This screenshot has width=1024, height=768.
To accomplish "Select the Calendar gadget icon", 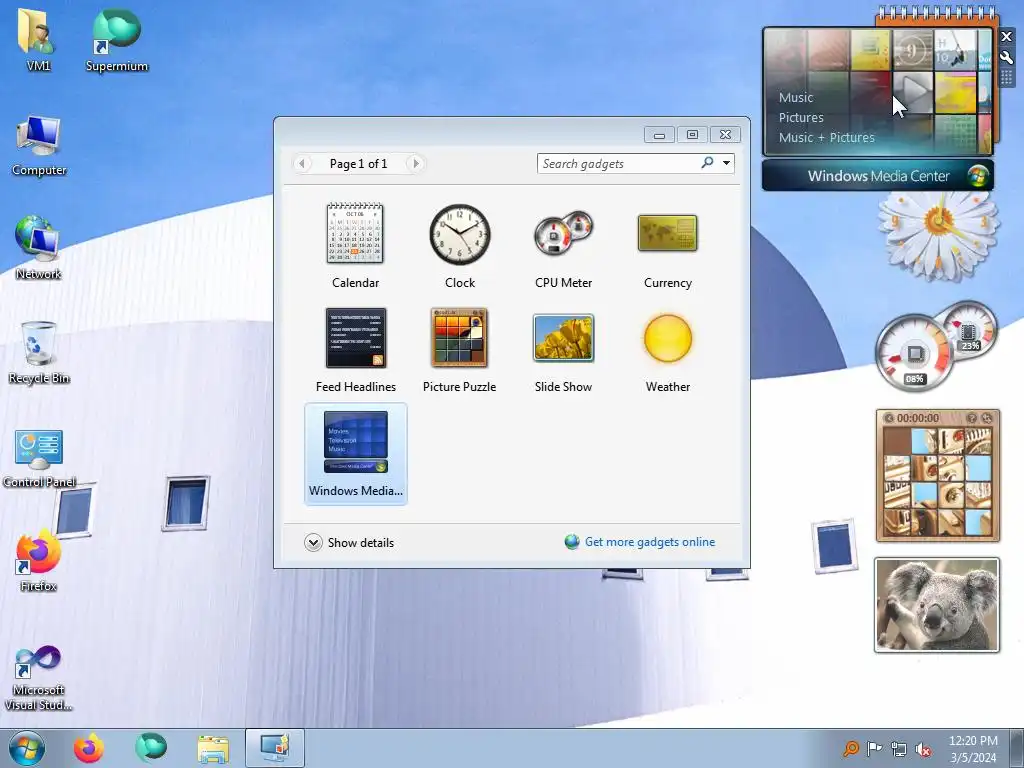I will click(355, 233).
